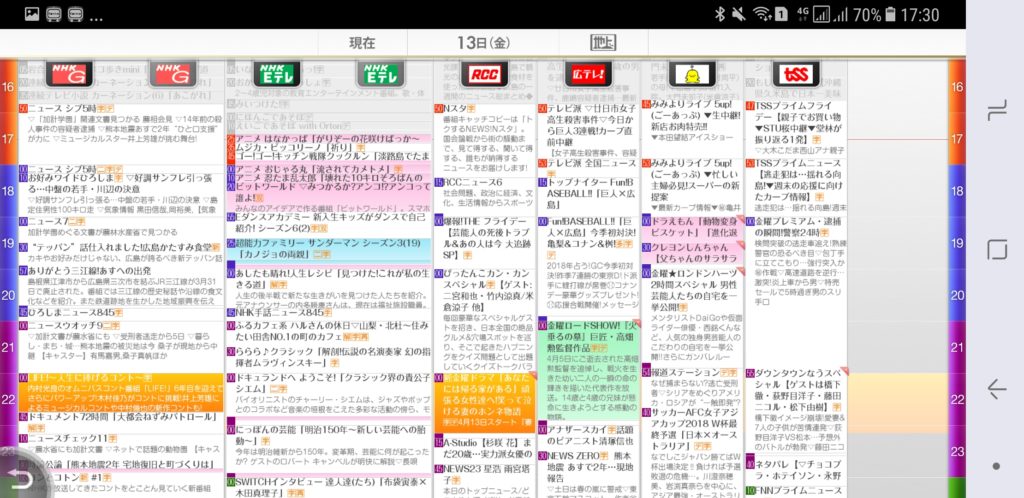Screen dimensions: 1024x498
Task: Open the recent apps navigation button
Action: [996, 110]
